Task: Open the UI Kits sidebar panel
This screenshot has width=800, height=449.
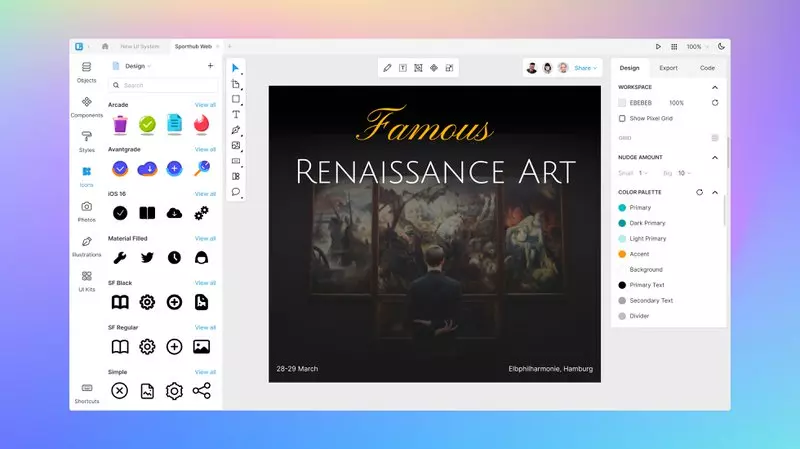Action: (x=86, y=281)
